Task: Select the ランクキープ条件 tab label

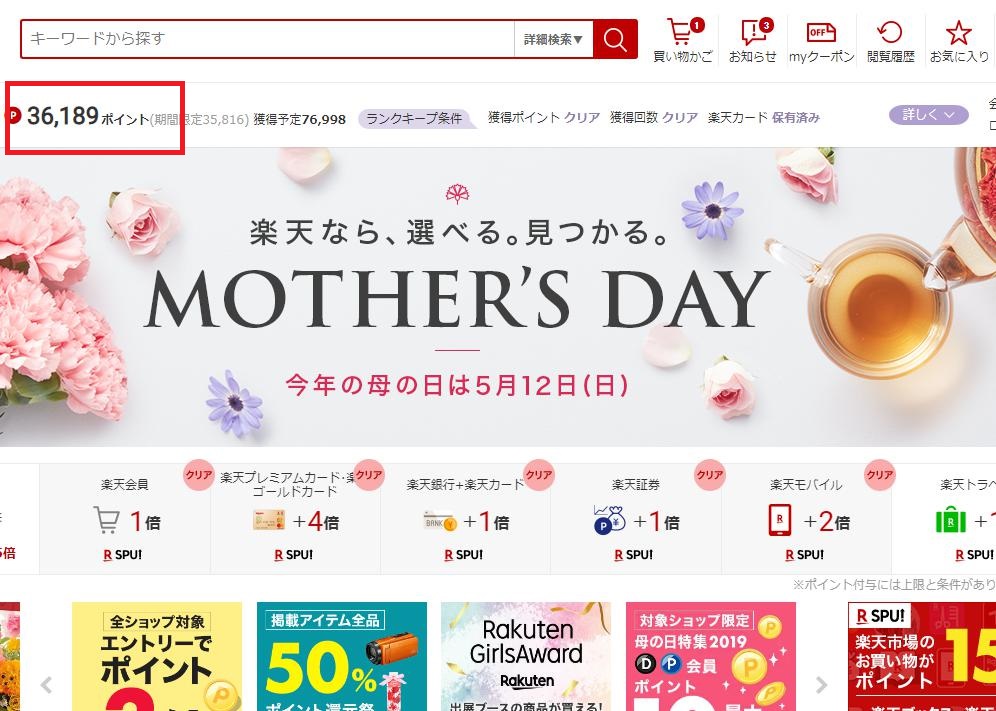Action: coord(414,118)
